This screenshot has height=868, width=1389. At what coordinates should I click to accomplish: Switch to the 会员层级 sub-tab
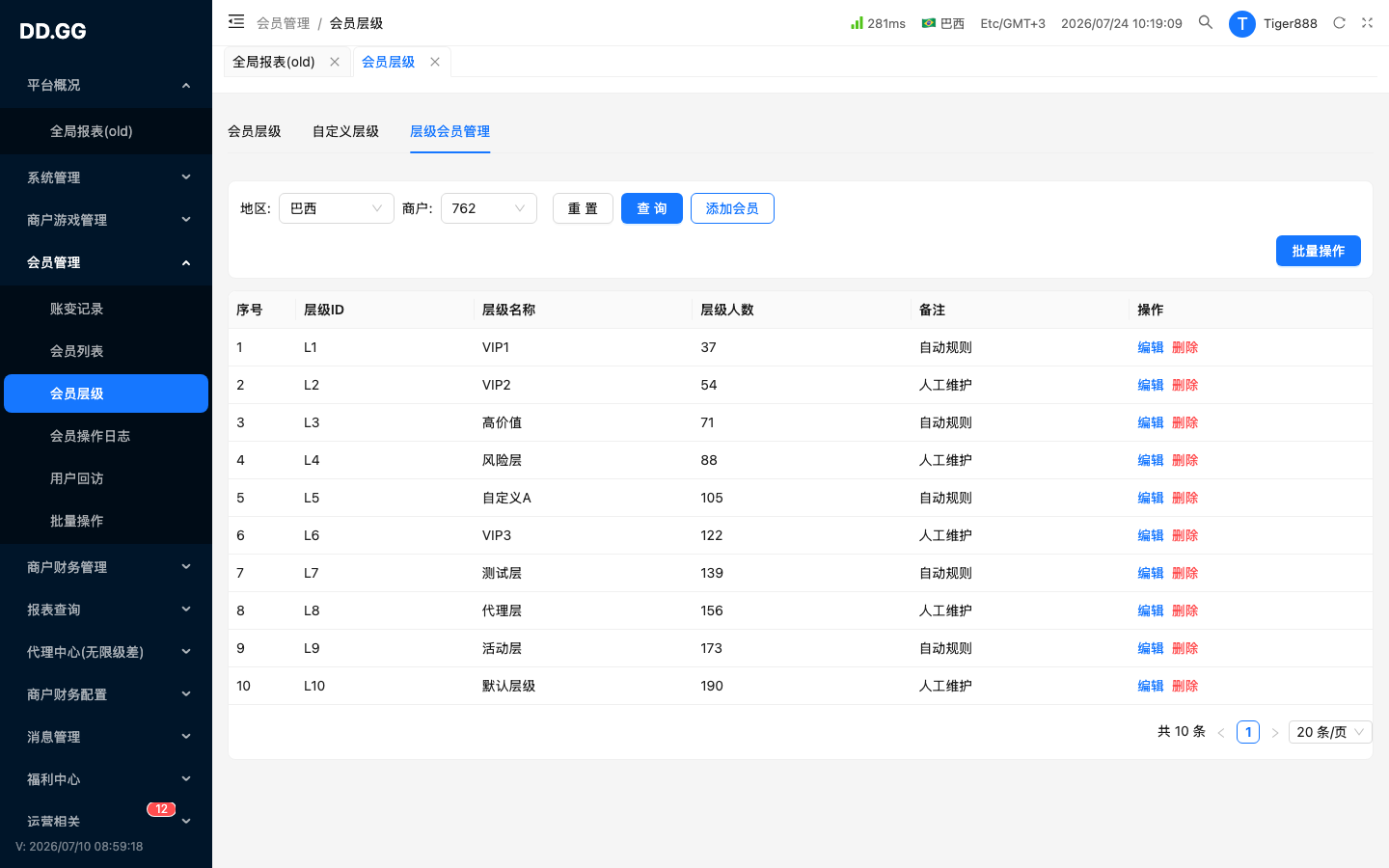(255, 131)
